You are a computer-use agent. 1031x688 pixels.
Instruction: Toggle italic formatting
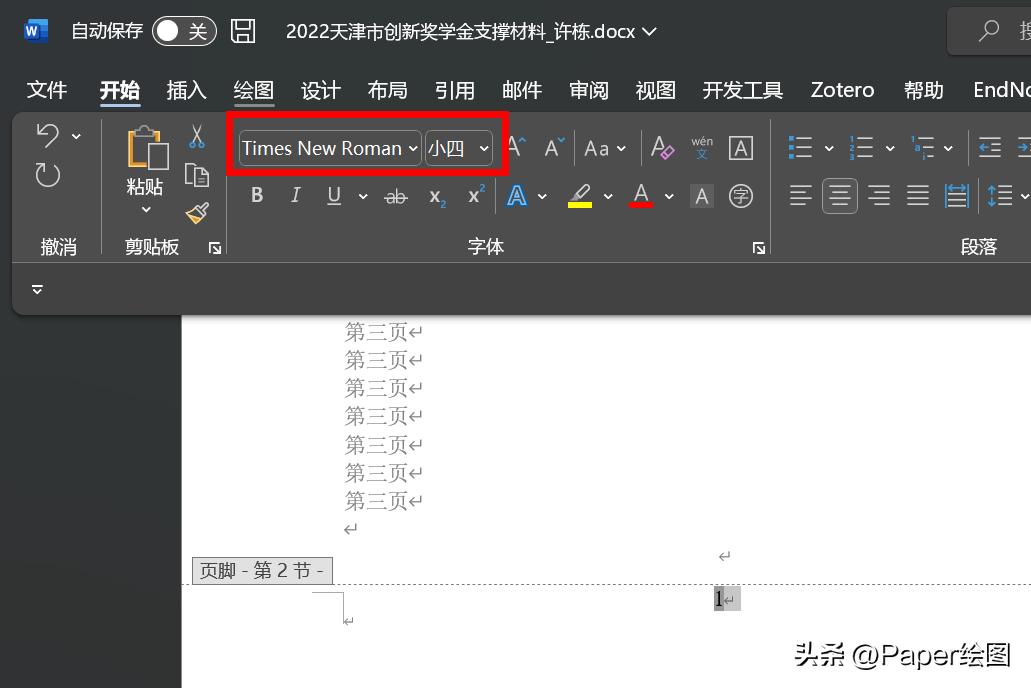click(295, 195)
